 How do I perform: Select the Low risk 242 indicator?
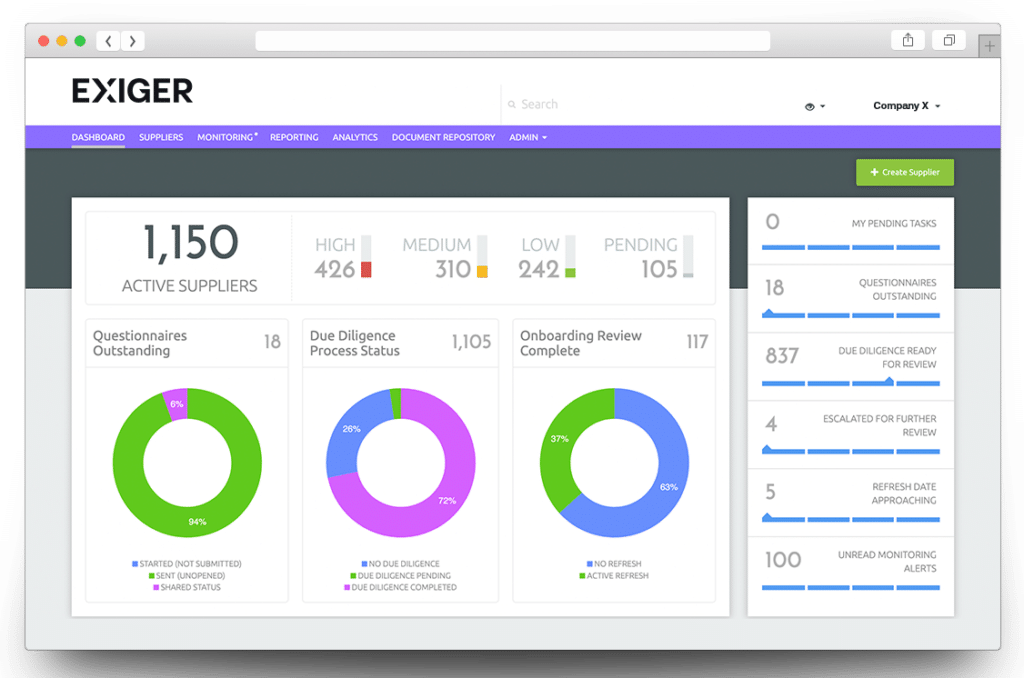(x=547, y=257)
